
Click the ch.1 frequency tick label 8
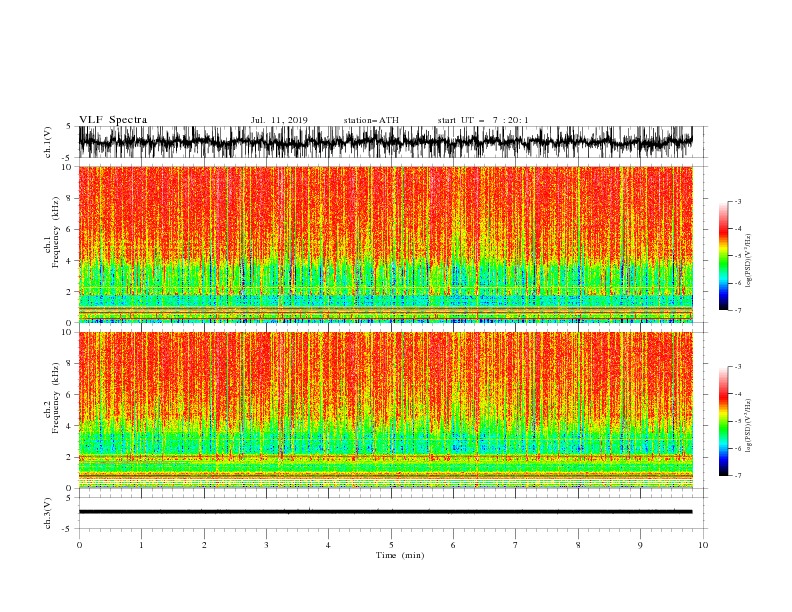click(70, 198)
